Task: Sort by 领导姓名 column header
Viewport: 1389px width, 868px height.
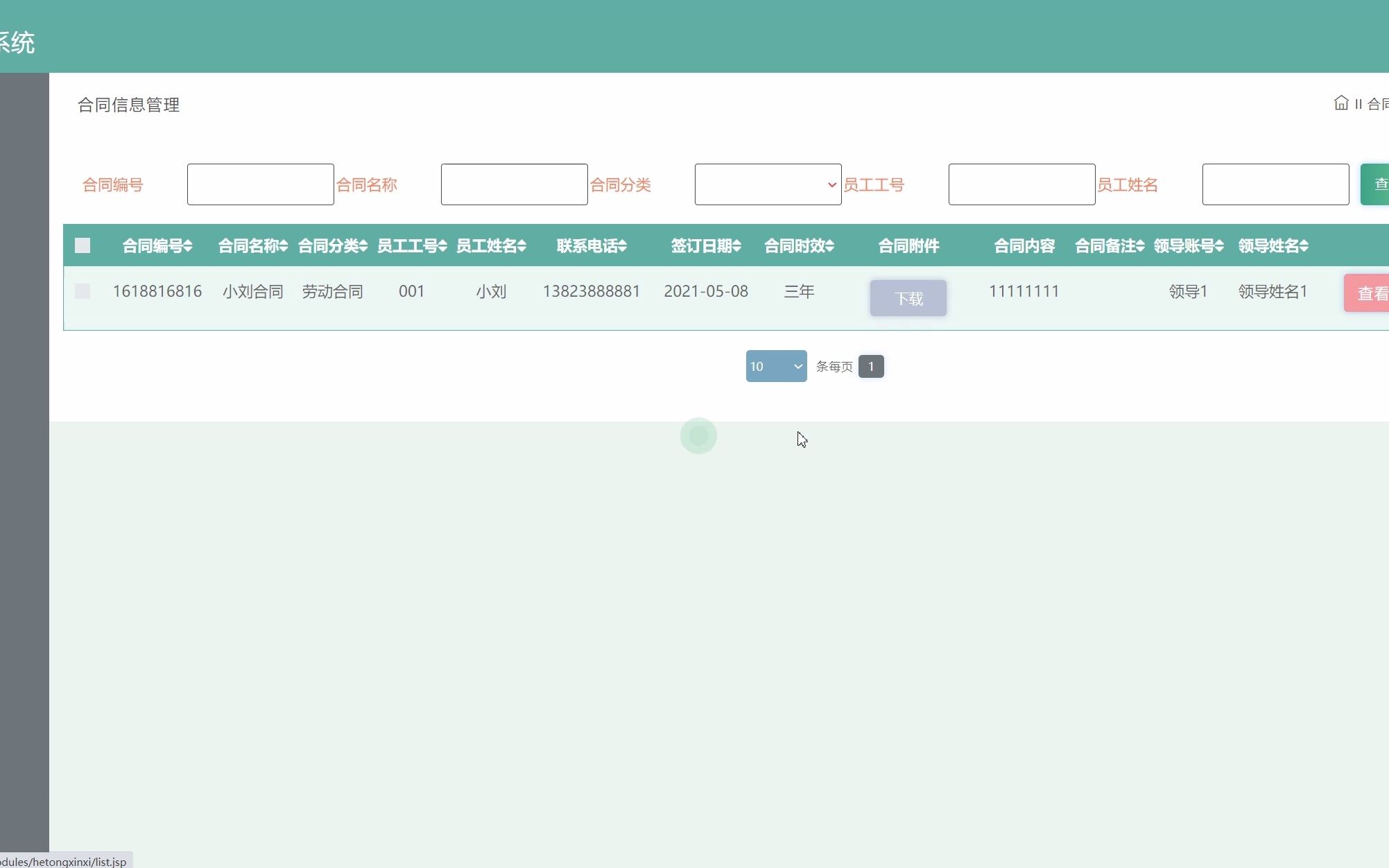Action: pyautogui.click(x=1273, y=246)
